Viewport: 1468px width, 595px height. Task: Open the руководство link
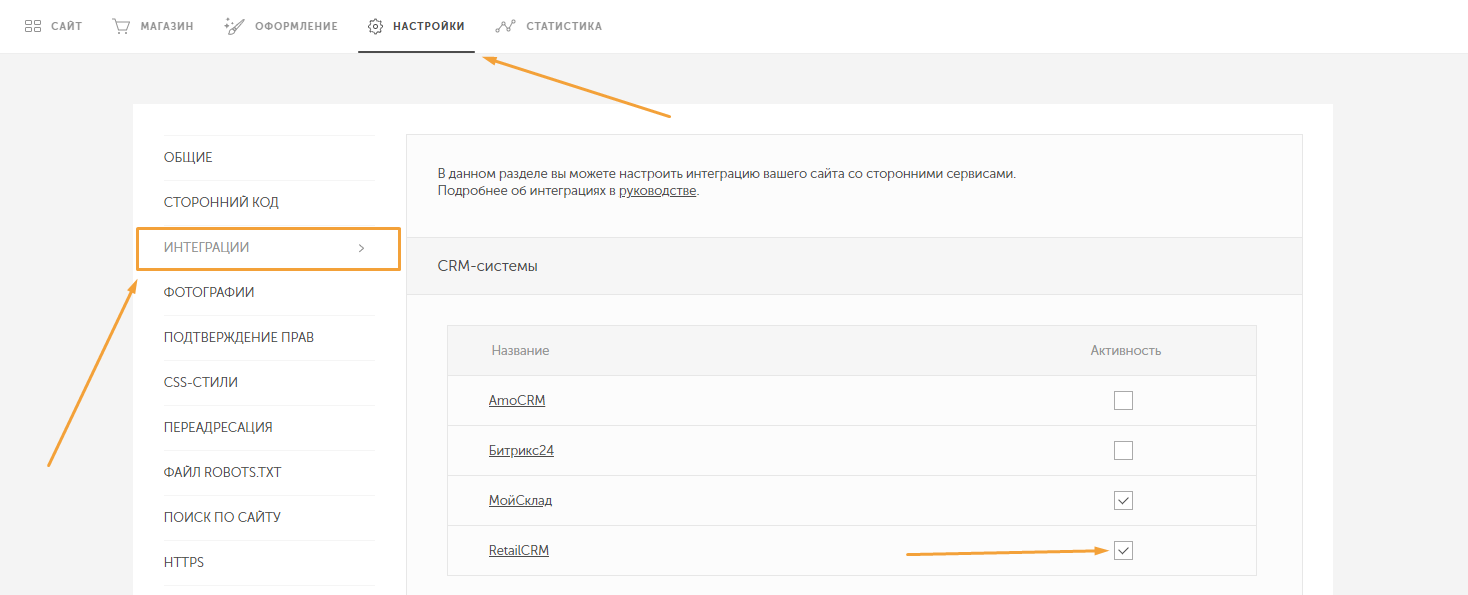(x=657, y=191)
